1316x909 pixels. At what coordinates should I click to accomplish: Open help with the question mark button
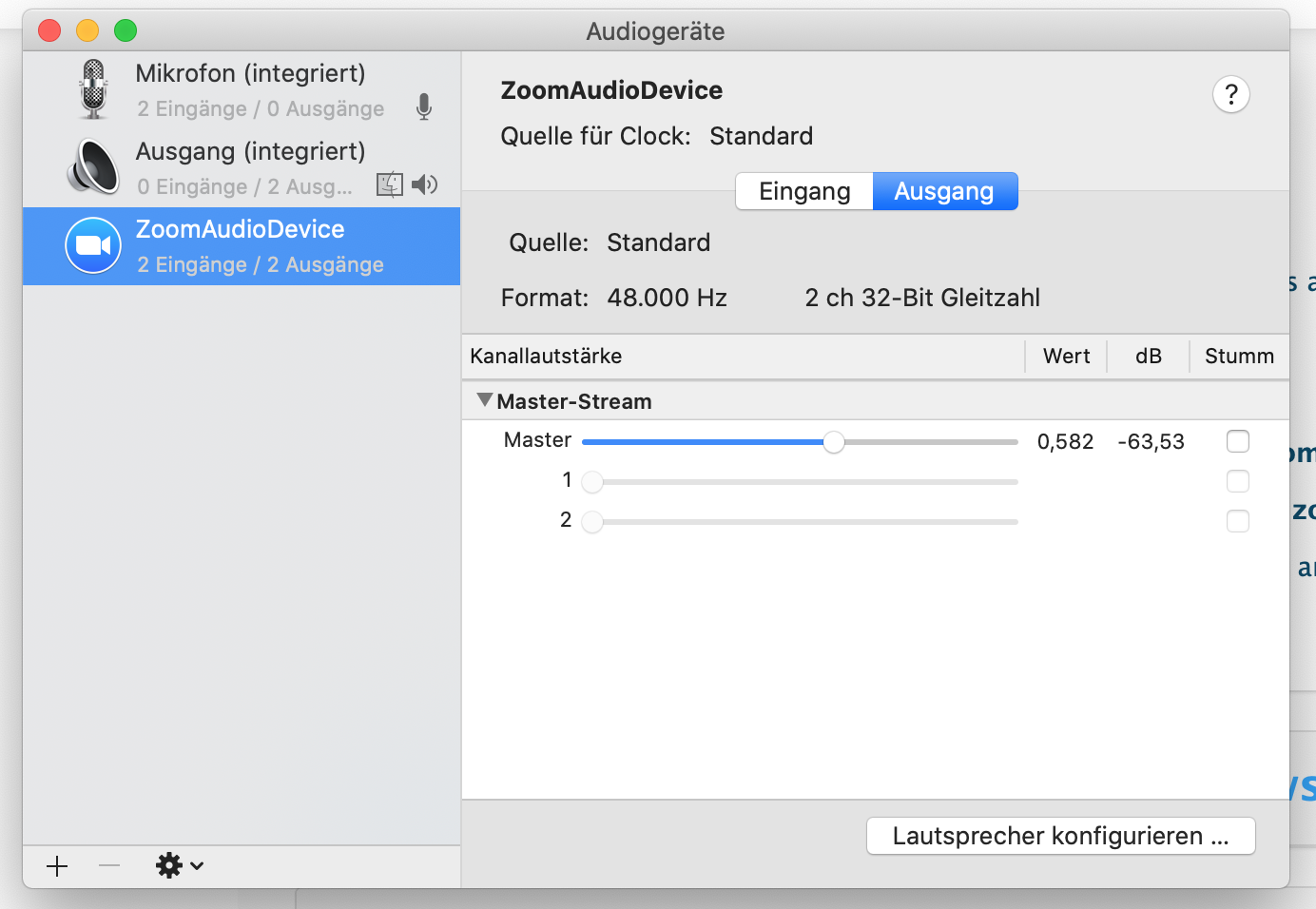click(1230, 94)
